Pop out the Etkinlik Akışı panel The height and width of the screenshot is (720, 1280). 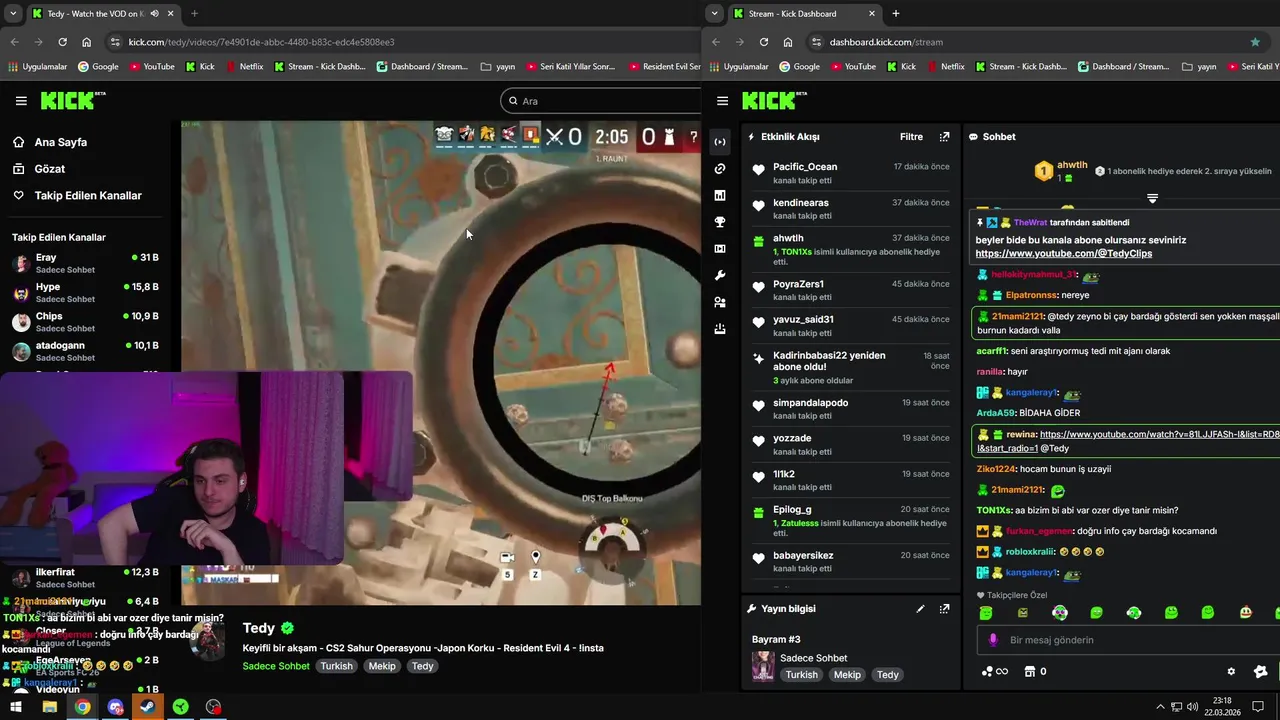tap(944, 137)
